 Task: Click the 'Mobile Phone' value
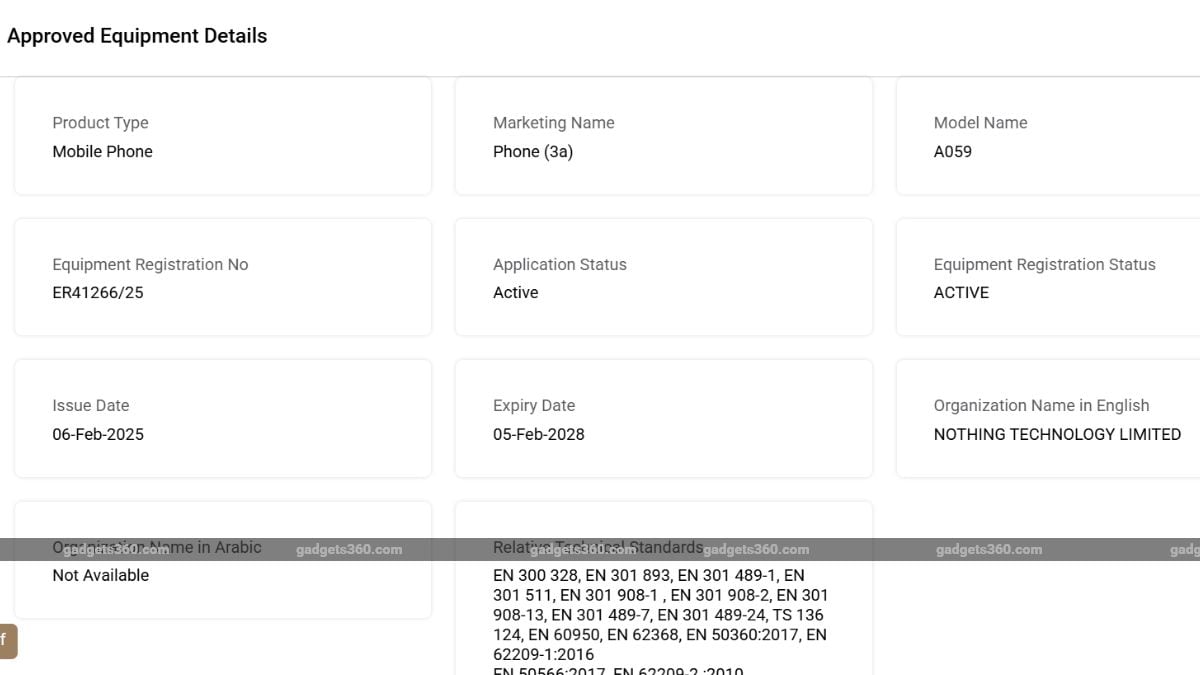coord(102,152)
